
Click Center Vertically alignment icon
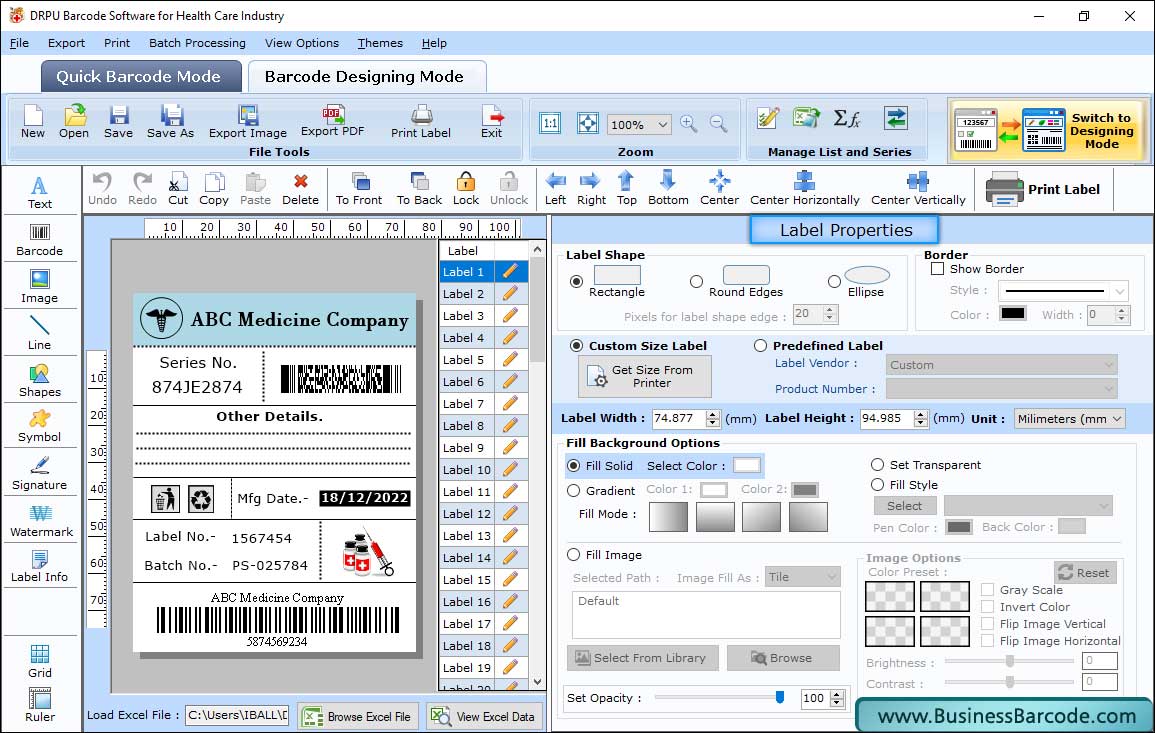point(918,189)
